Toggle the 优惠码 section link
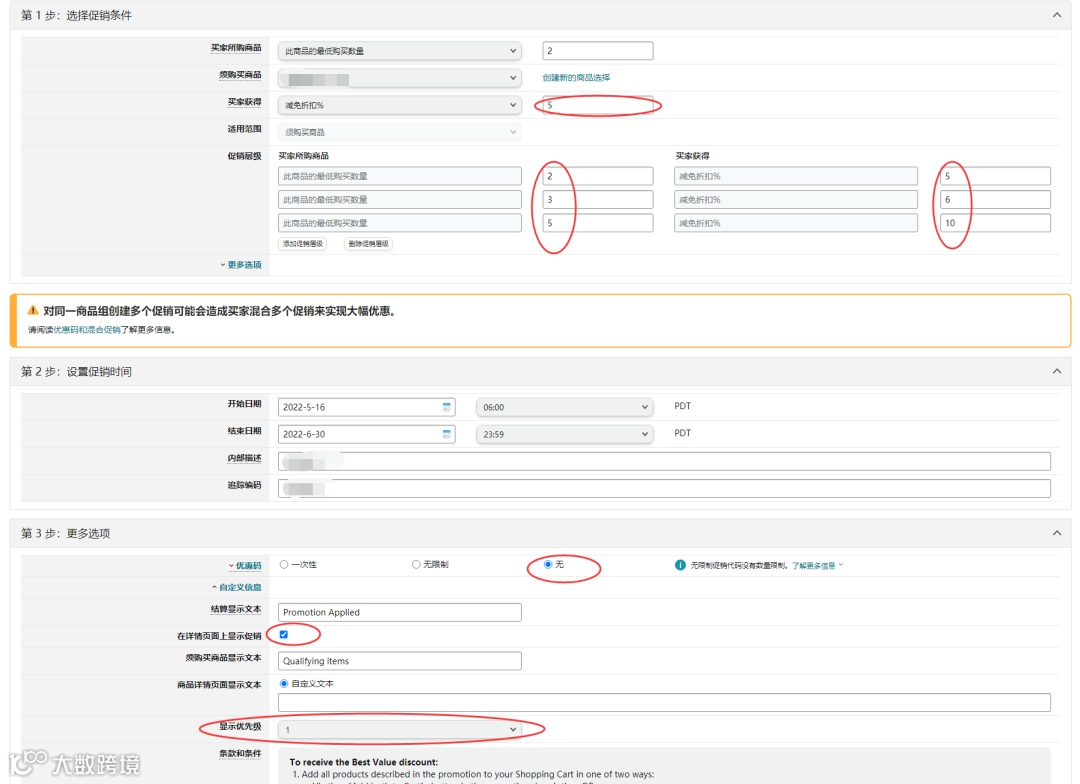Viewport: 1080px width, 784px height. 248,566
